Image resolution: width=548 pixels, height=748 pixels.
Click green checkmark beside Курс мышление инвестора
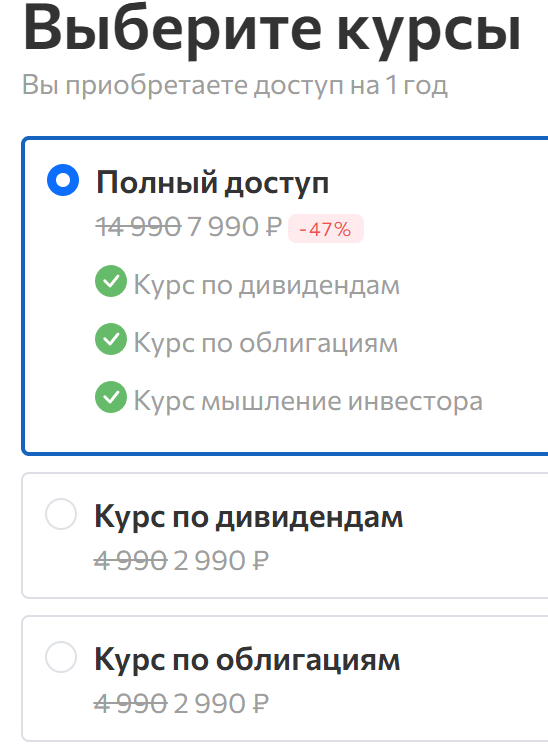(111, 397)
